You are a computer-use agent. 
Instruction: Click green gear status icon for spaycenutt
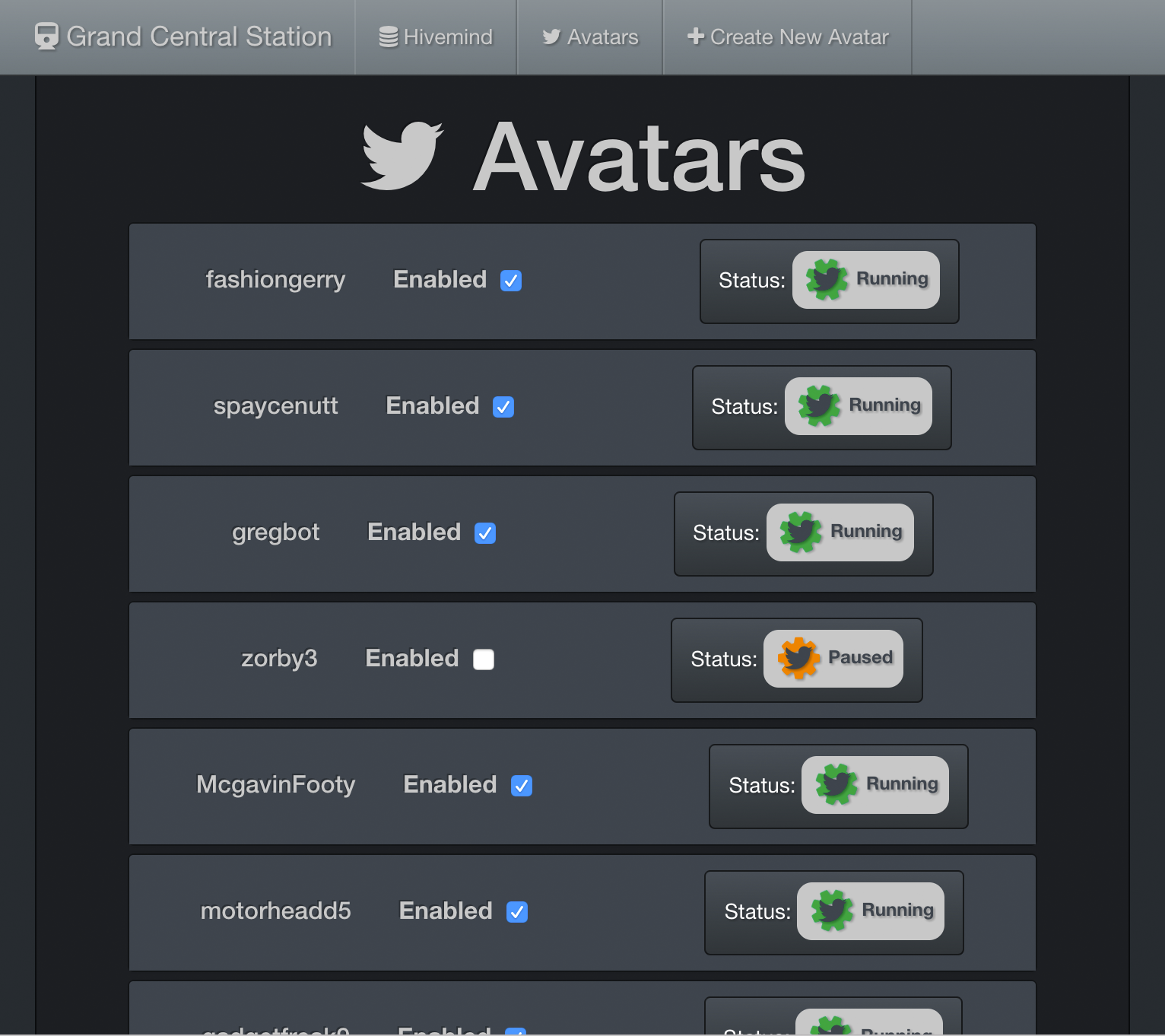coord(819,406)
